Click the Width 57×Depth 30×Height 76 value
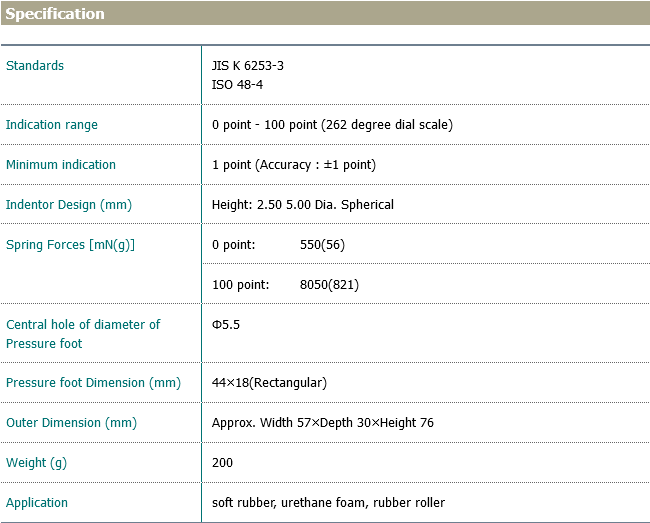Image resolution: width=650 pixels, height=523 pixels. point(322,423)
